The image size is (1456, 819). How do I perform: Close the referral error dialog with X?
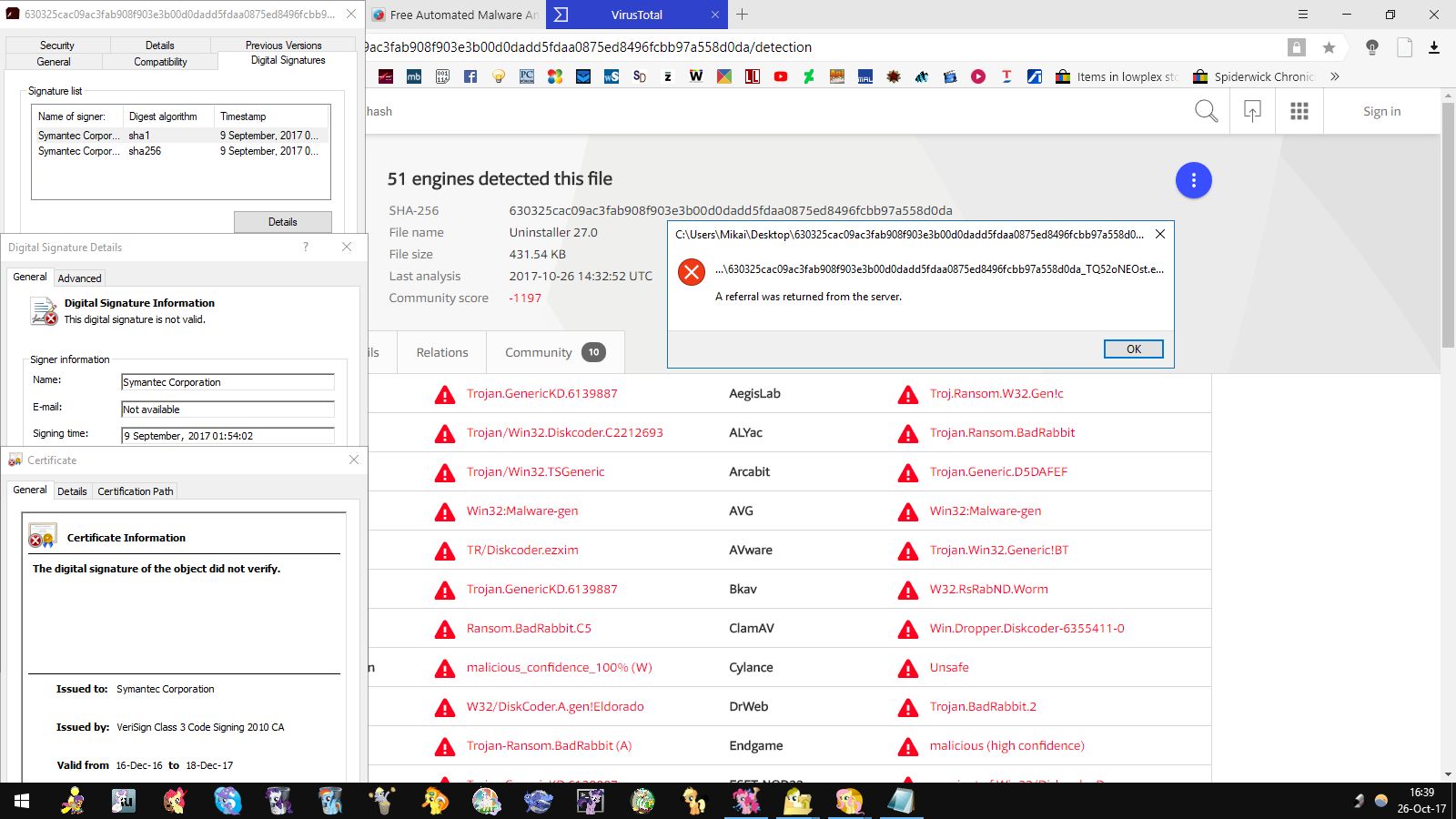pos(1160,234)
